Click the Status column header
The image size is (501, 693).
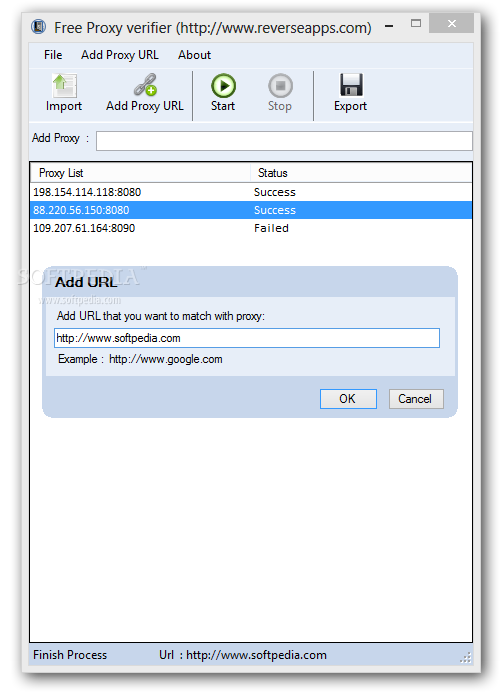tap(361, 173)
